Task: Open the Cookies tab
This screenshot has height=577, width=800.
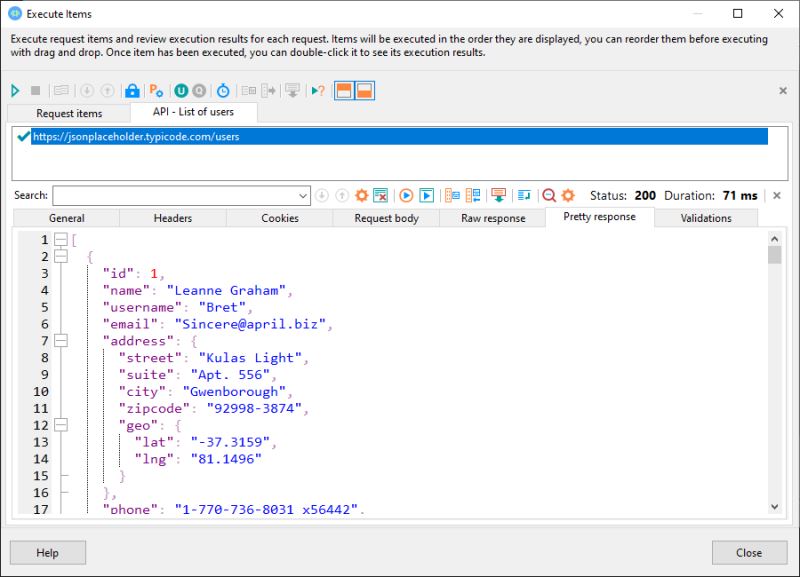Action: point(280,218)
